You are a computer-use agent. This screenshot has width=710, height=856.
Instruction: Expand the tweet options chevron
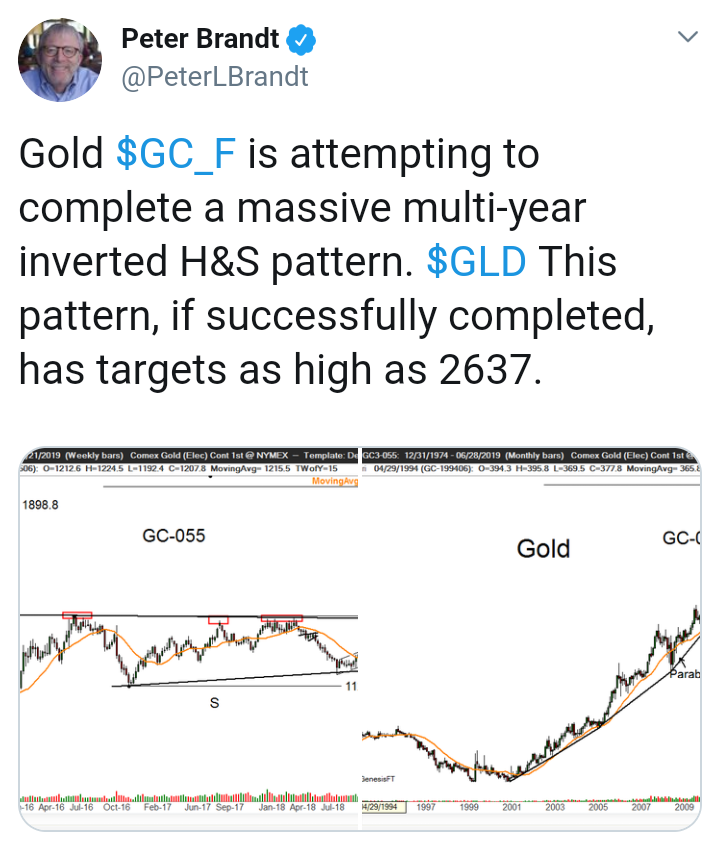[x=687, y=37]
